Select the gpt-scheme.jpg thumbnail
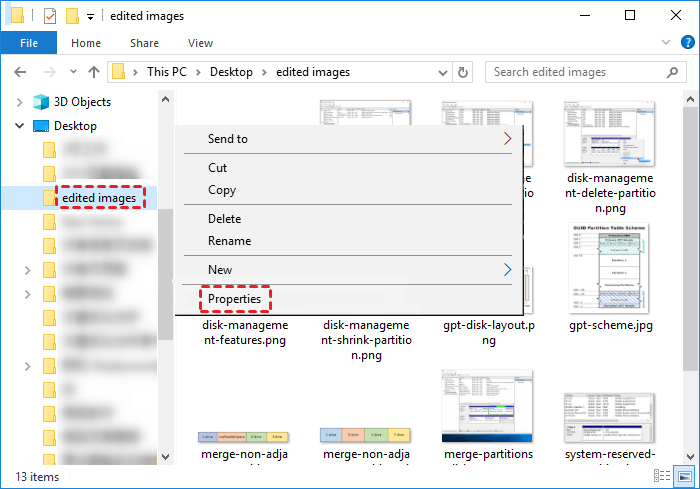The height and width of the screenshot is (489, 700). (609, 268)
